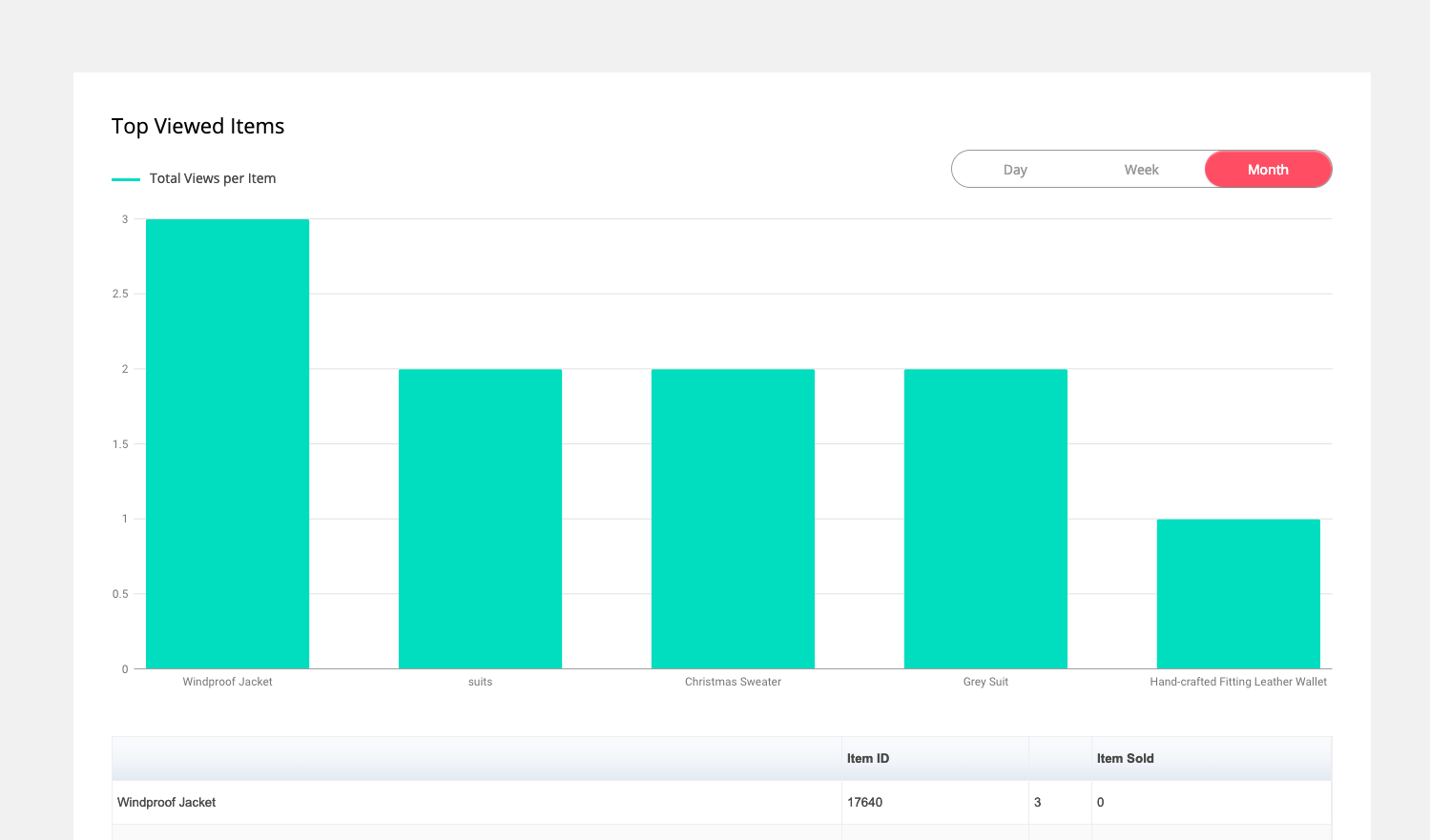Screen dimensions: 1430x840
Task: Select the suits bar in the chart
Action: point(480,519)
